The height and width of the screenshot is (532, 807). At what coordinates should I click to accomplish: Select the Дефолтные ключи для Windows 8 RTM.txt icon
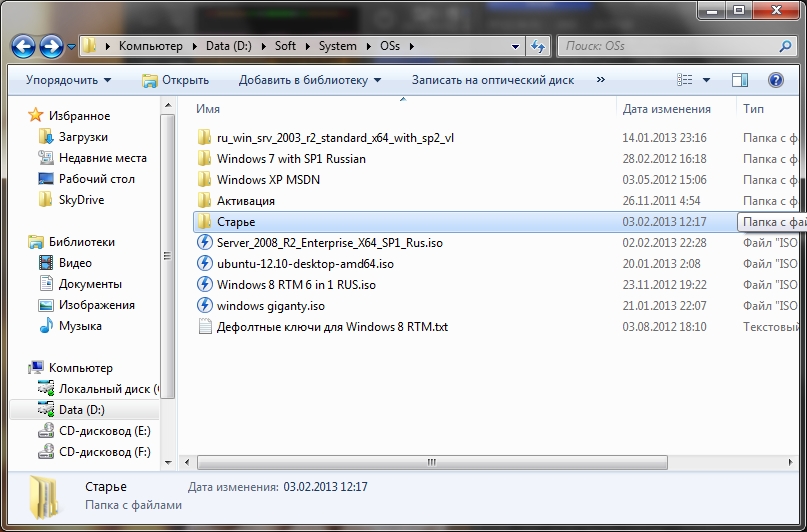[x=205, y=327]
